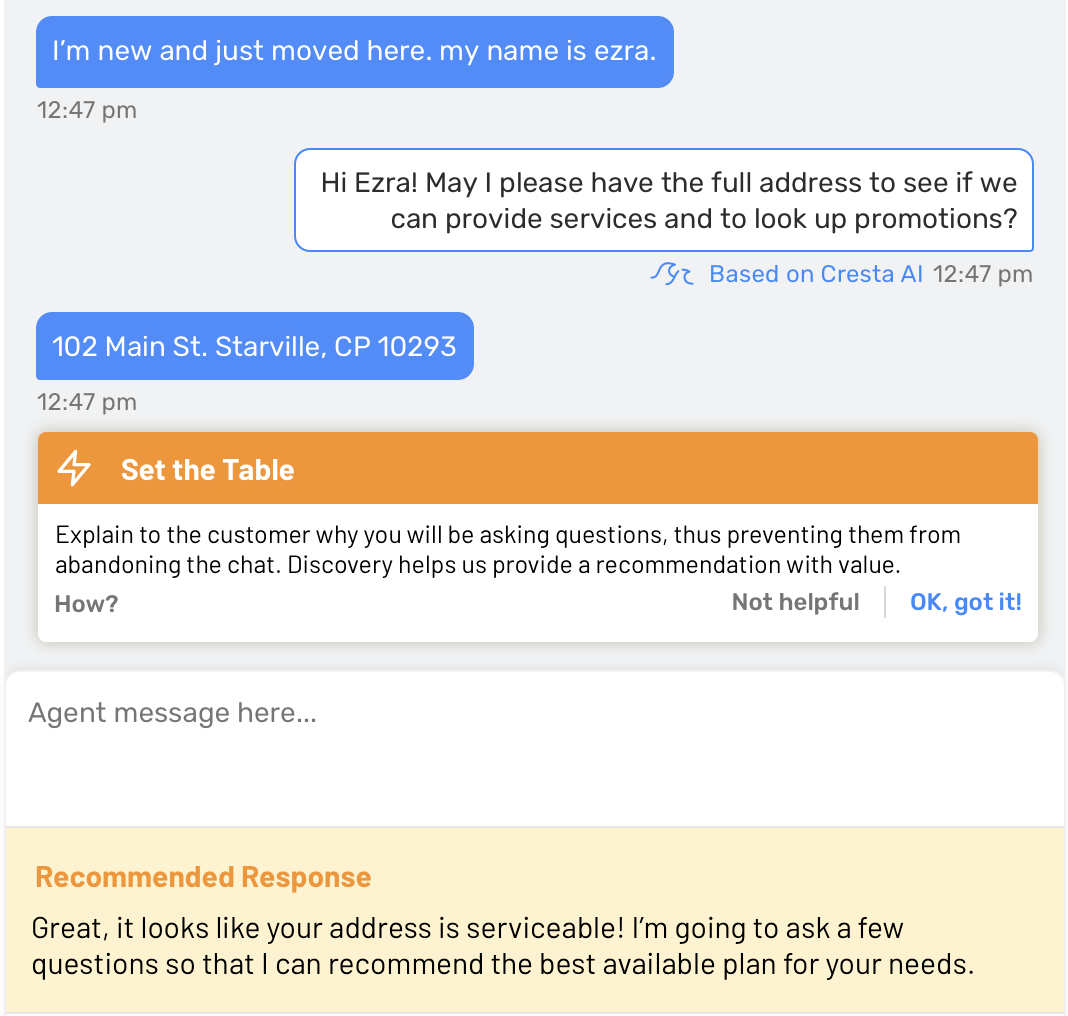The height and width of the screenshot is (1016, 1068).
Task: Acknowledge the hint with OK, got it!
Action: pyautogui.click(x=965, y=602)
